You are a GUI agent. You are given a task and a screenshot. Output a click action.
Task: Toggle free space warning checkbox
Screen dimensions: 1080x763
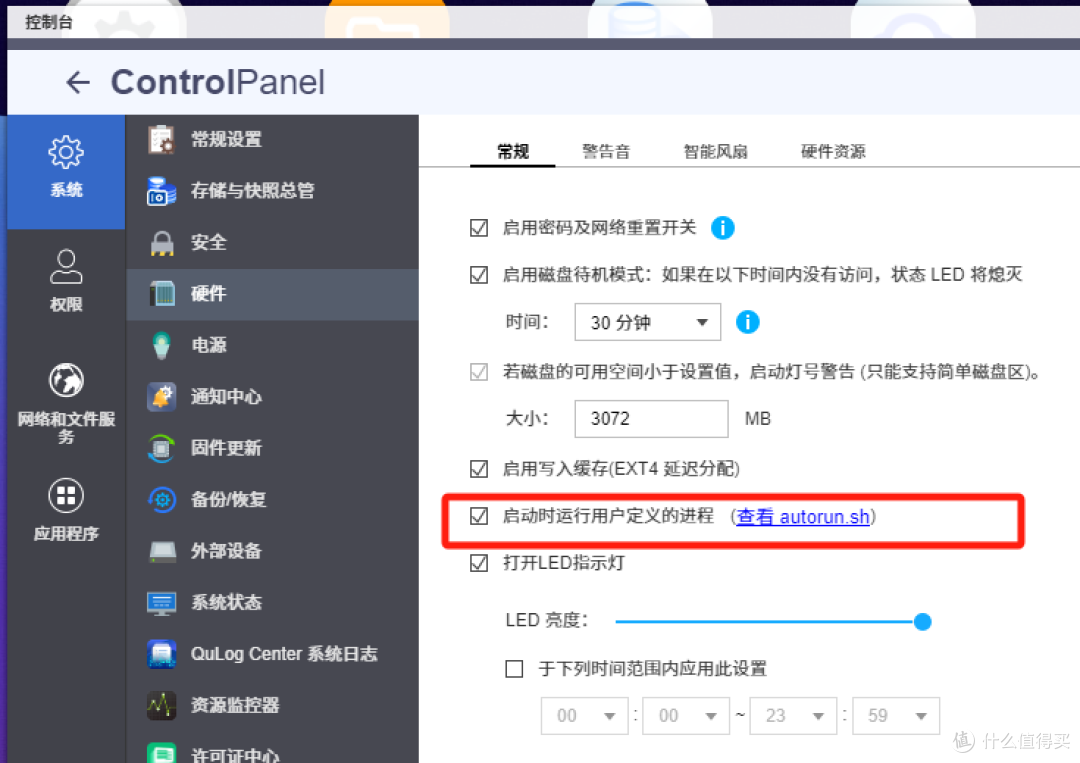(479, 372)
